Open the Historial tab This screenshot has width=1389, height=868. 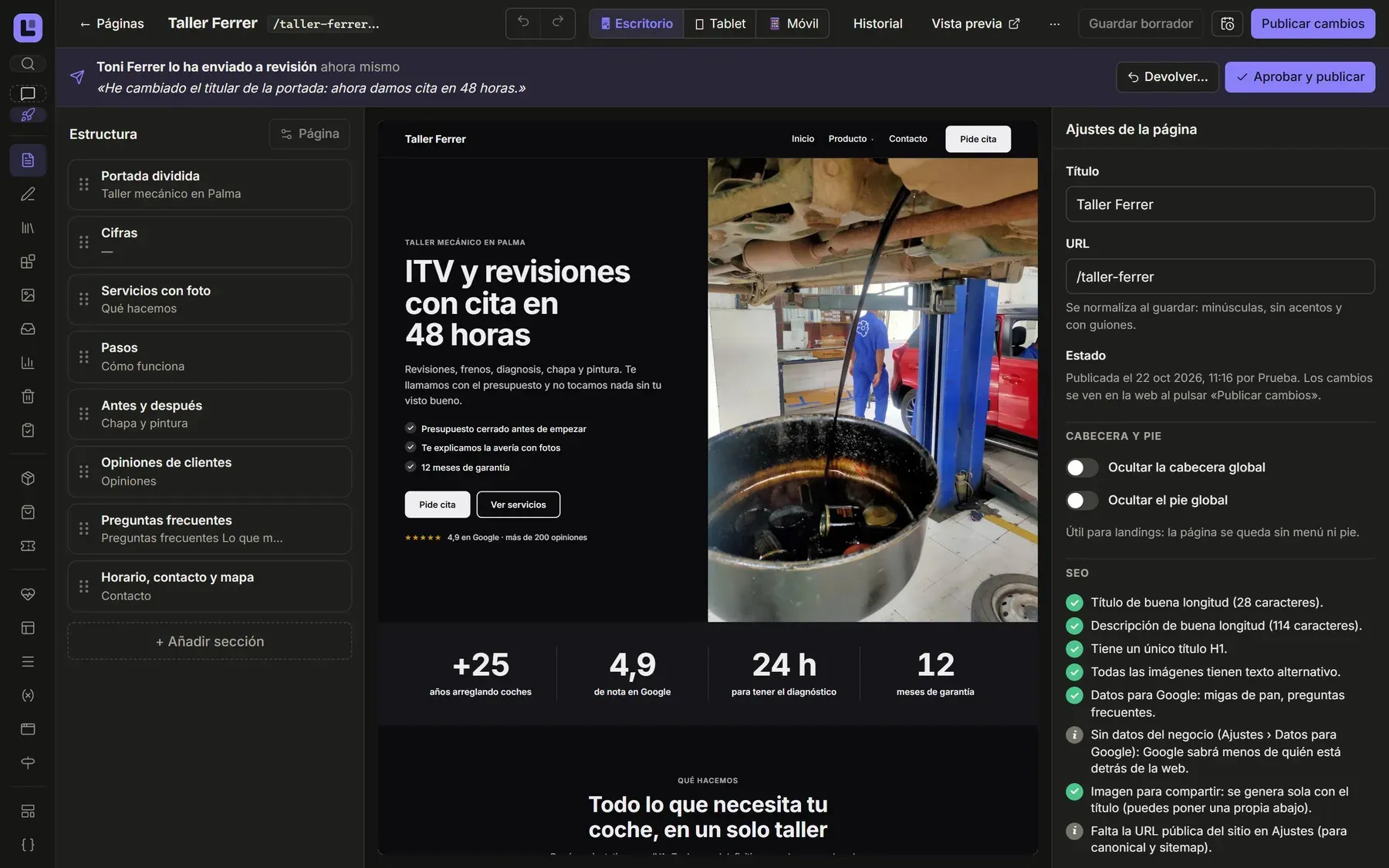point(877,24)
